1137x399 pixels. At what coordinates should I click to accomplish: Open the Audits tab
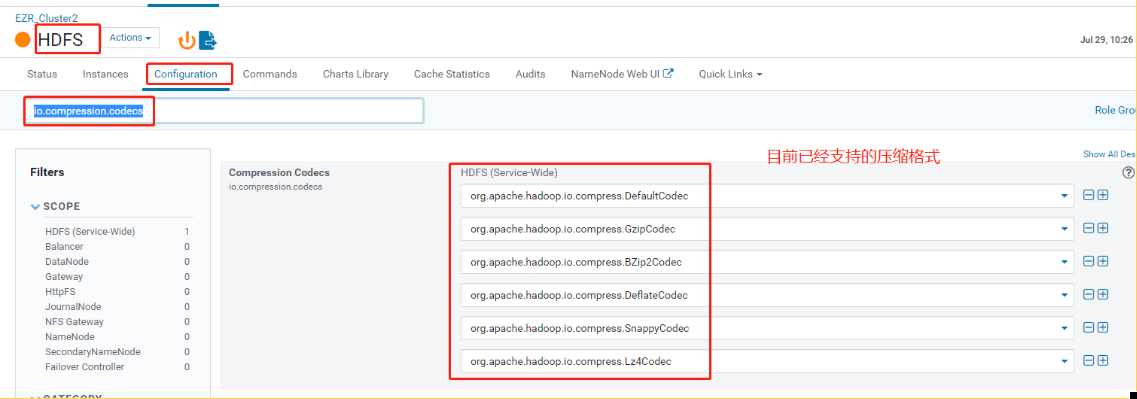click(530, 74)
